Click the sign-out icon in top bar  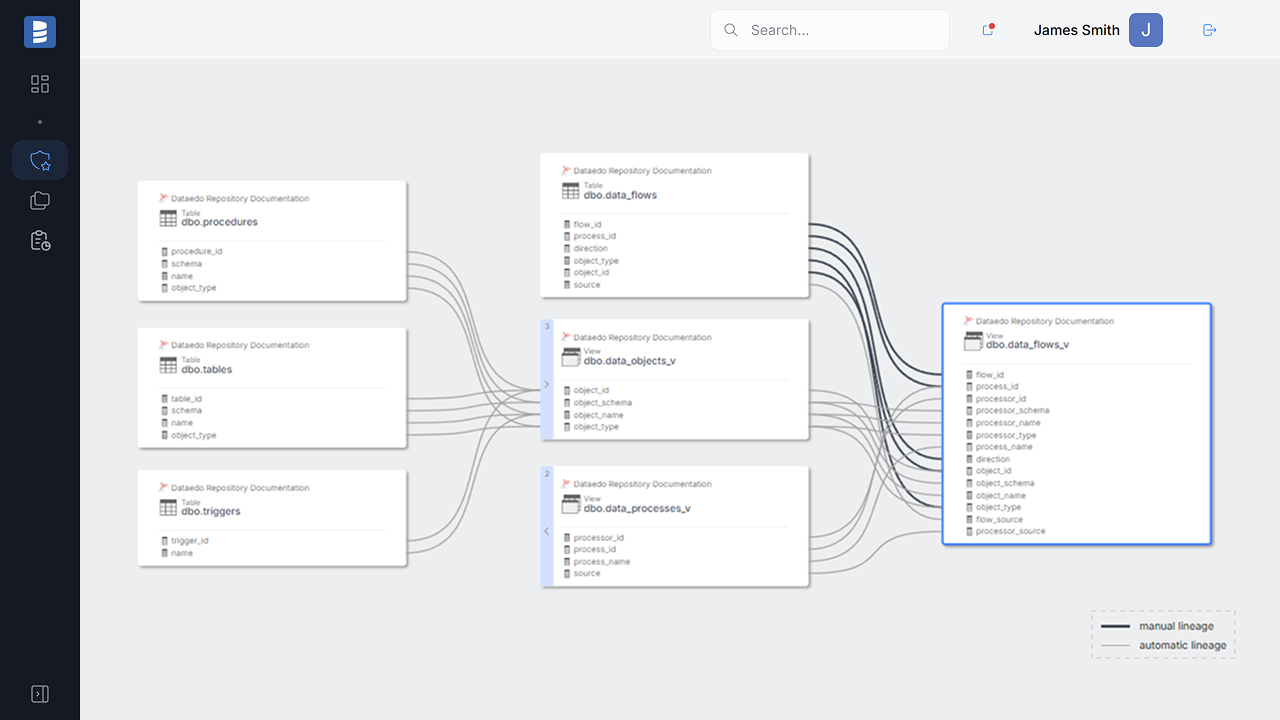point(1209,30)
